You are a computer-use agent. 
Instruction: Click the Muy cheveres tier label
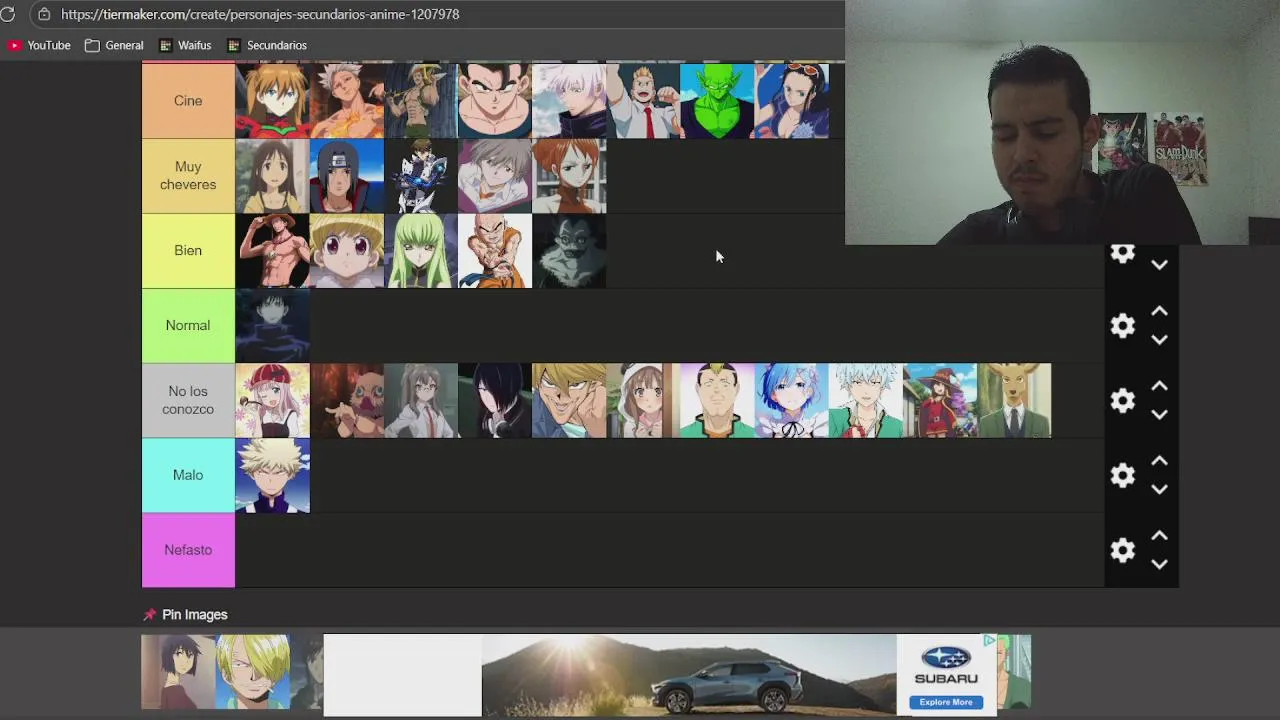coord(188,176)
